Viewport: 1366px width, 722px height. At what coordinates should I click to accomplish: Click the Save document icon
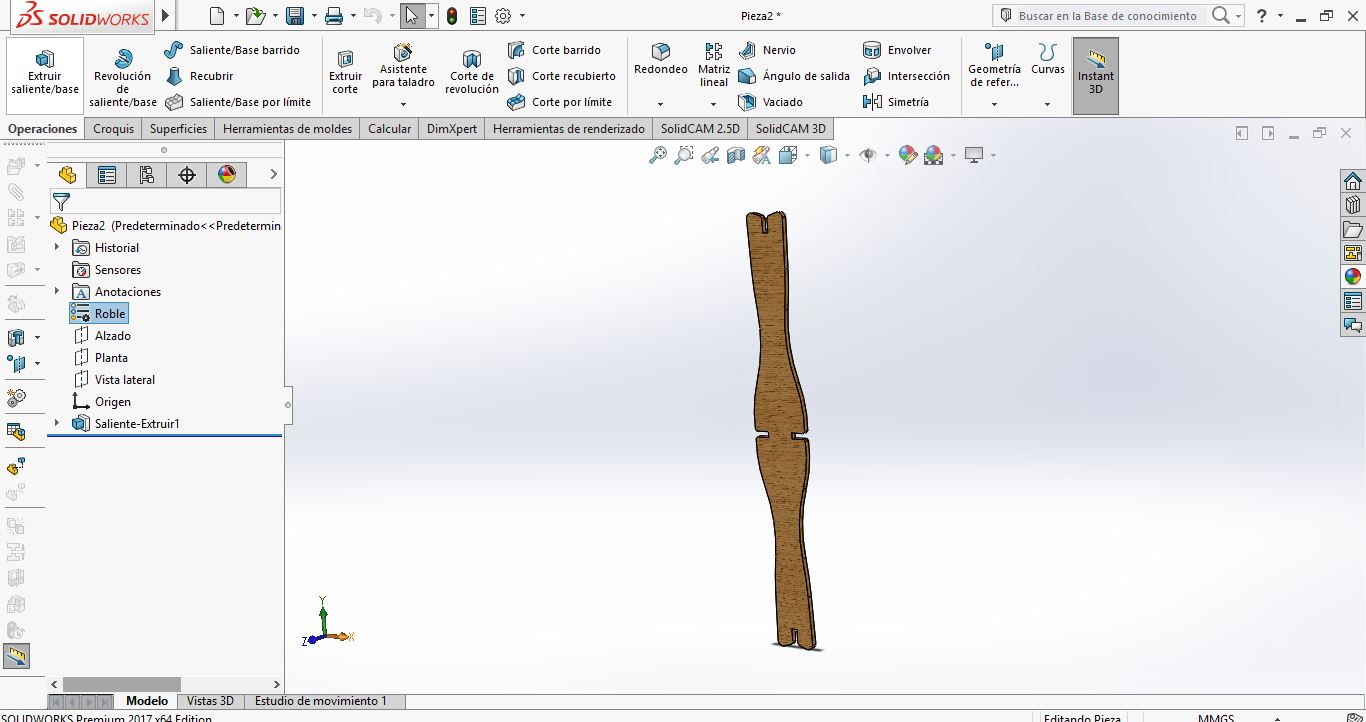tap(295, 16)
